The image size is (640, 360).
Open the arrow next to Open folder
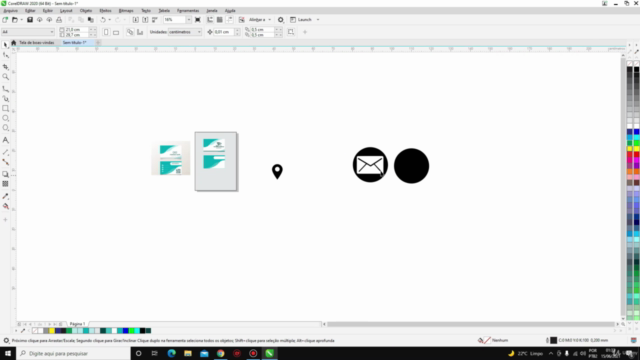(x=21, y=20)
